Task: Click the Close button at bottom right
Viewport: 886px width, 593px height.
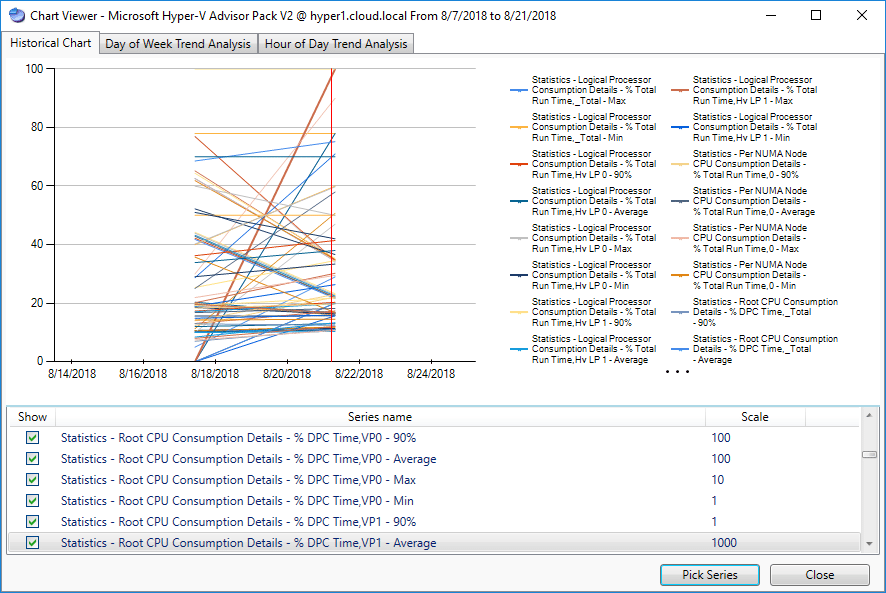Action: coord(820,575)
